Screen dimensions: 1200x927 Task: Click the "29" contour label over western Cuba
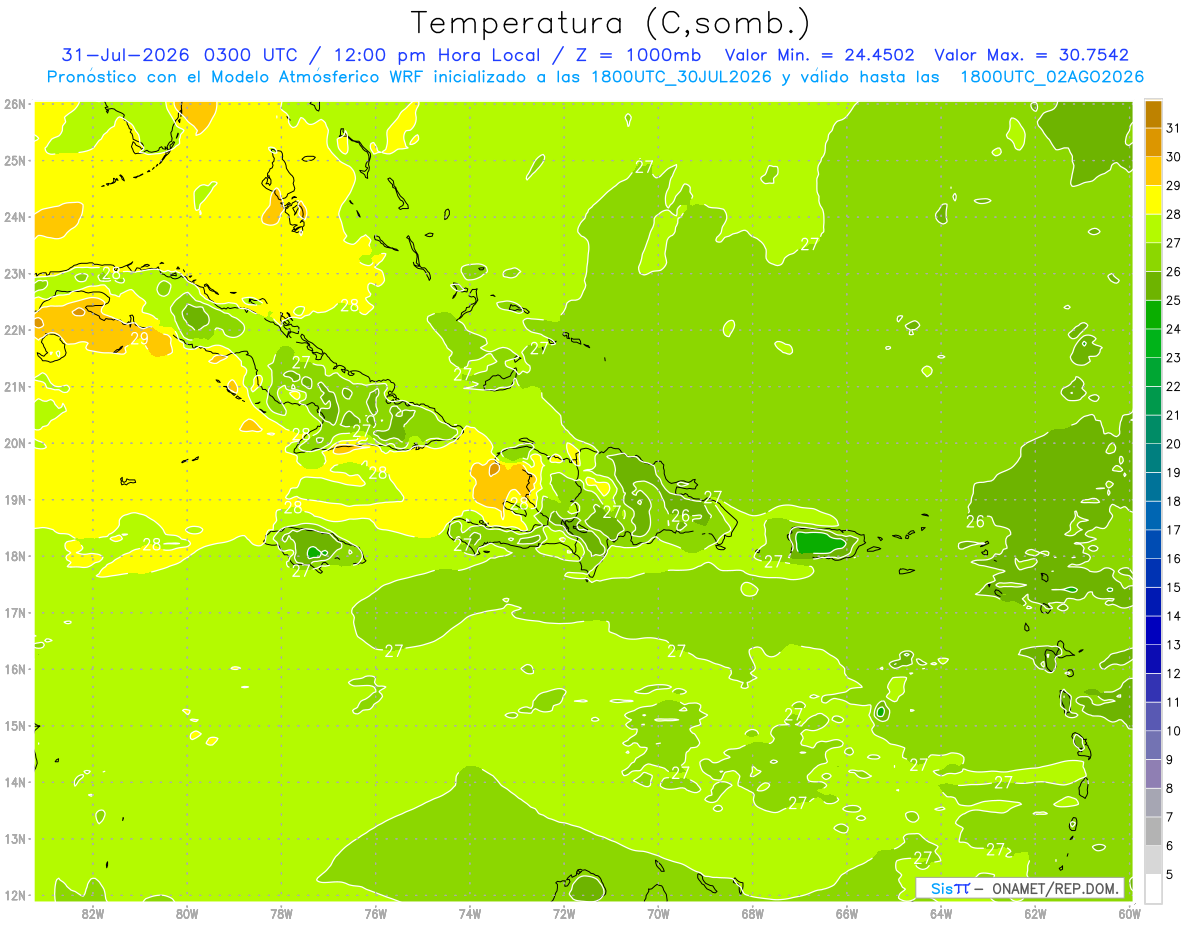click(139, 338)
